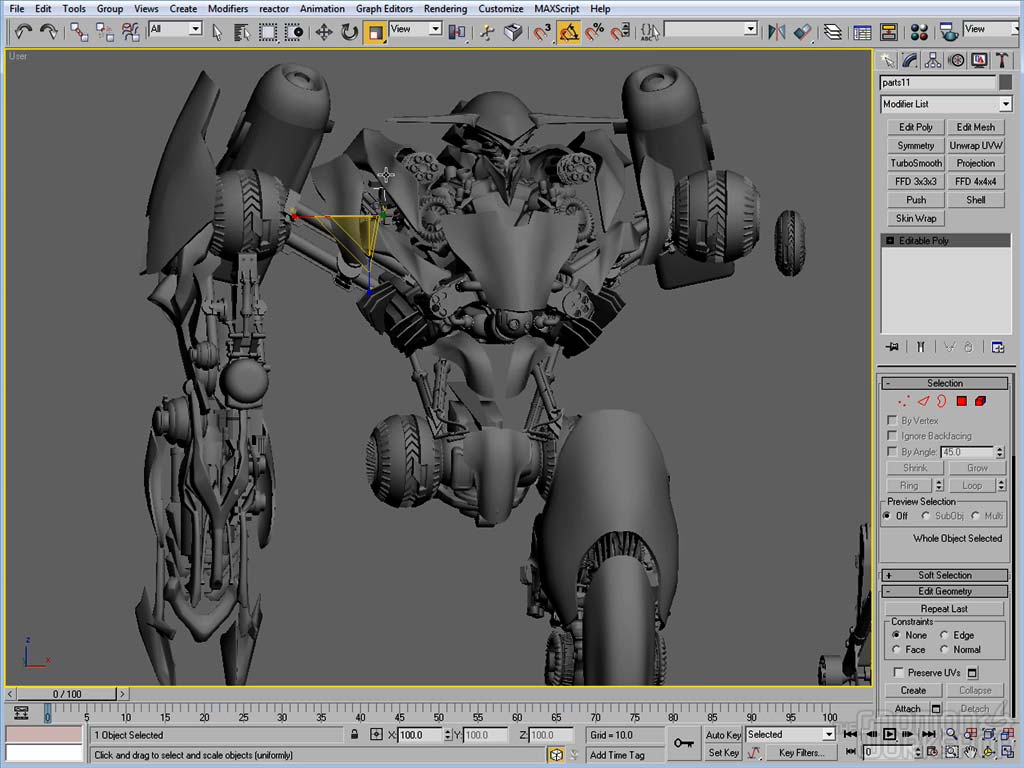Click the Repeat Last button

[x=944, y=608]
